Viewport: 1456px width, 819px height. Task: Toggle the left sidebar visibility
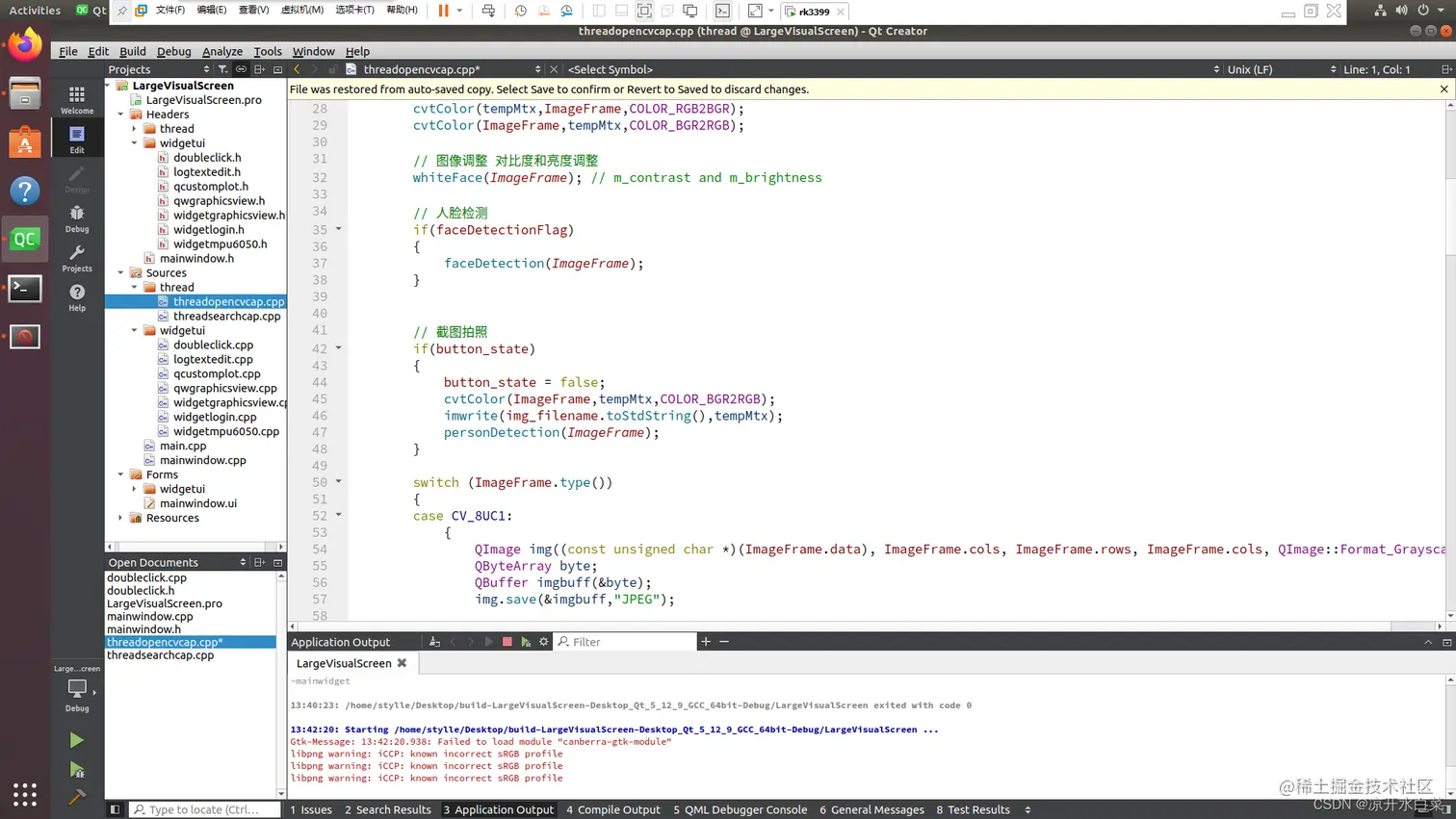click(115, 809)
